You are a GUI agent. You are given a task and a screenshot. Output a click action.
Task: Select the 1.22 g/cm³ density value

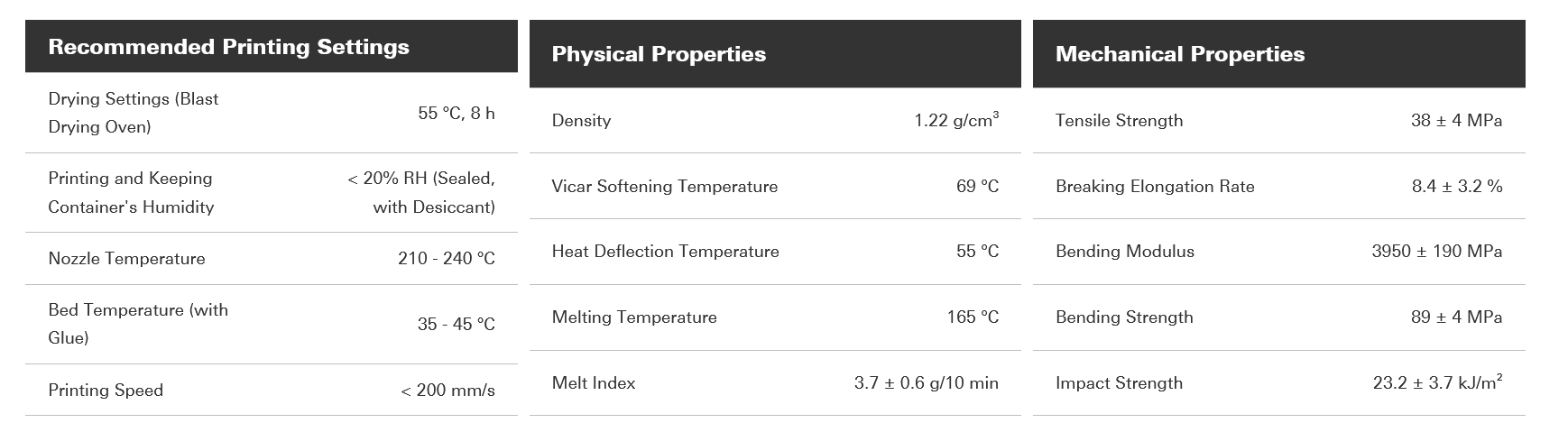[x=956, y=120]
